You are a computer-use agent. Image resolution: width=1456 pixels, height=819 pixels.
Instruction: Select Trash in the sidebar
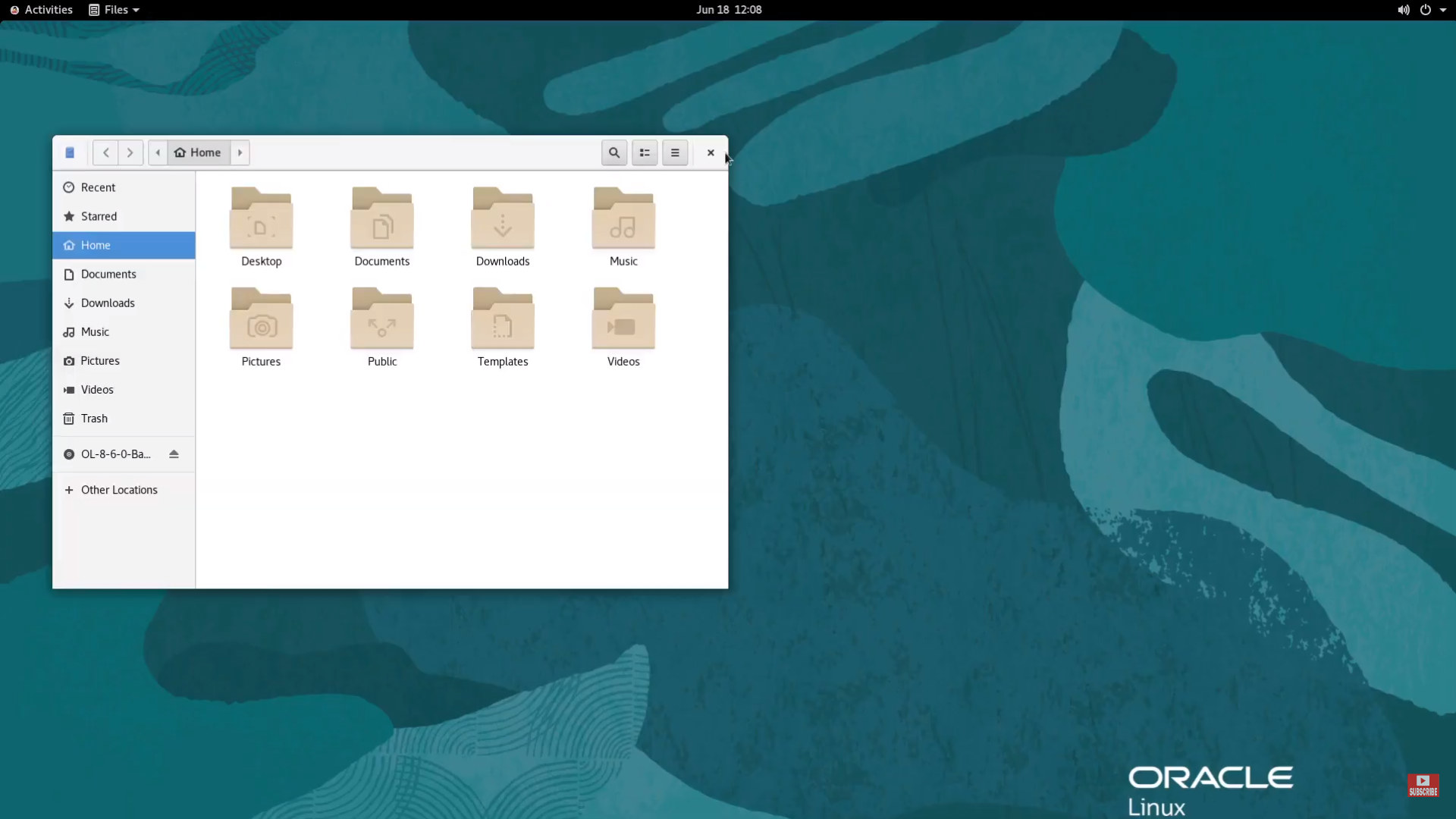tap(94, 419)
